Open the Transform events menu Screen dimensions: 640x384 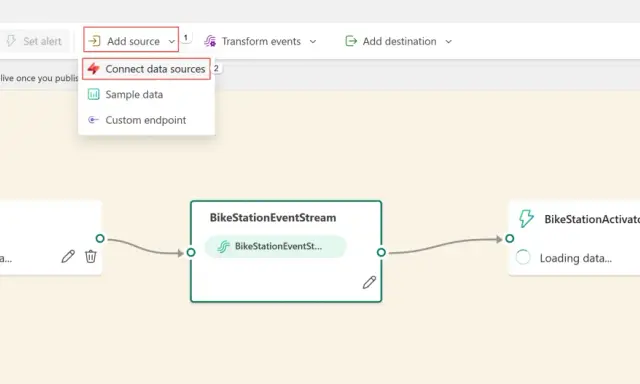(x=260, y=41)
